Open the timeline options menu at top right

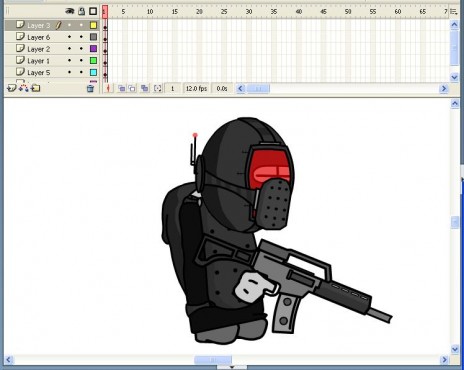coord(454,12)
